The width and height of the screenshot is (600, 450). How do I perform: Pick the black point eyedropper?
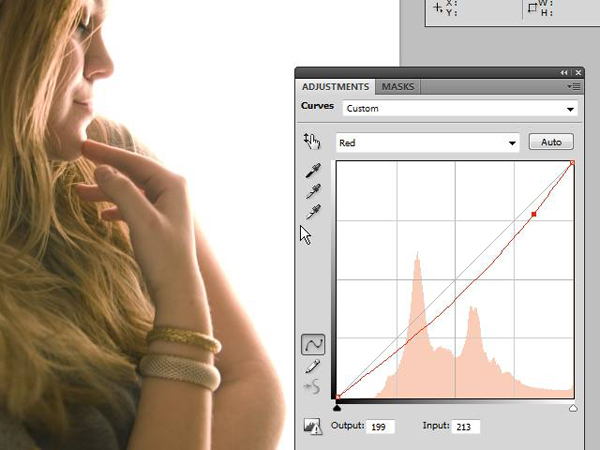click(x=313, y=171)
